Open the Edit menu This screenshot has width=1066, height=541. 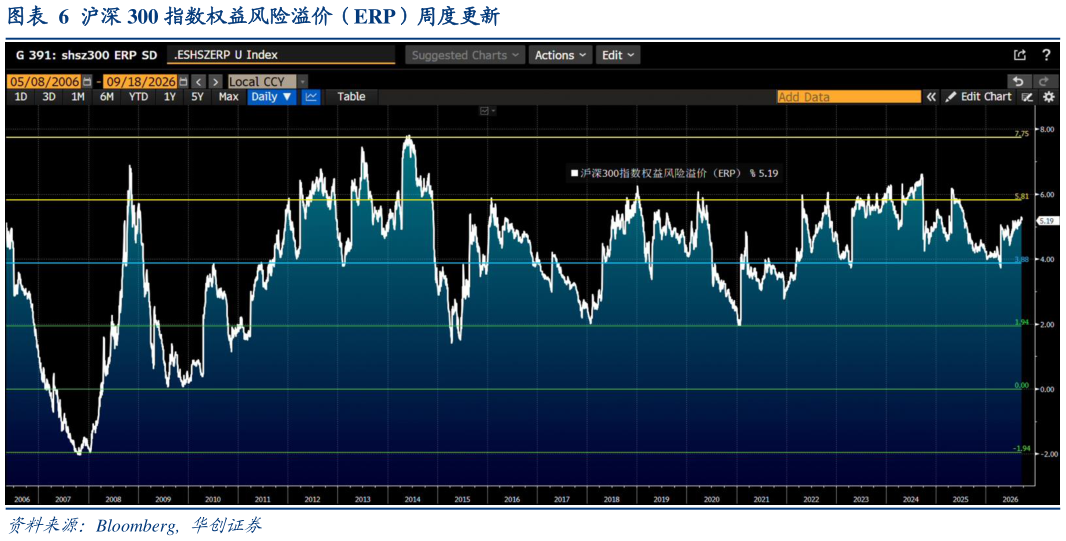point(618,55)
